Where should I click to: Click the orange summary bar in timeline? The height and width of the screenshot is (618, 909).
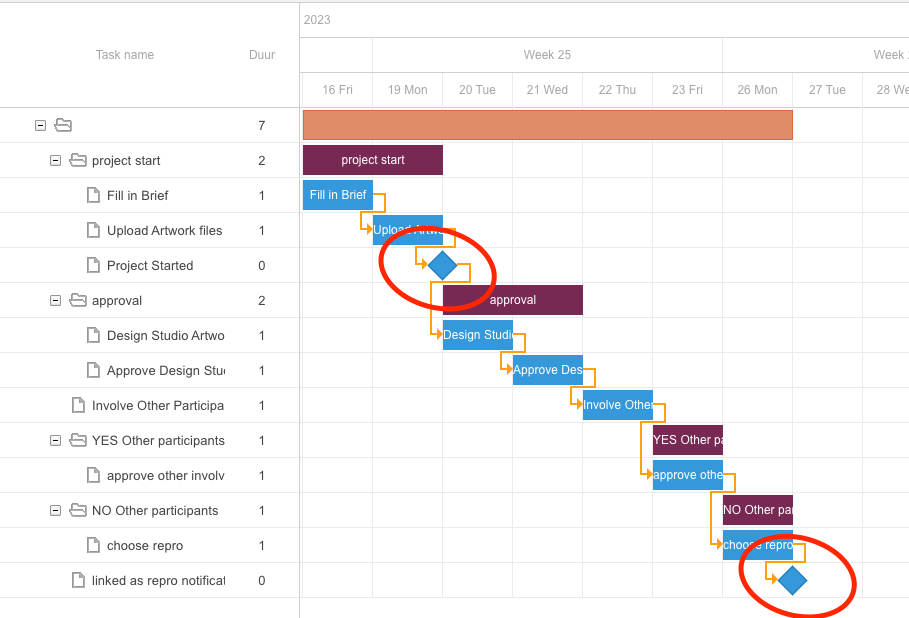pos(547,125)
